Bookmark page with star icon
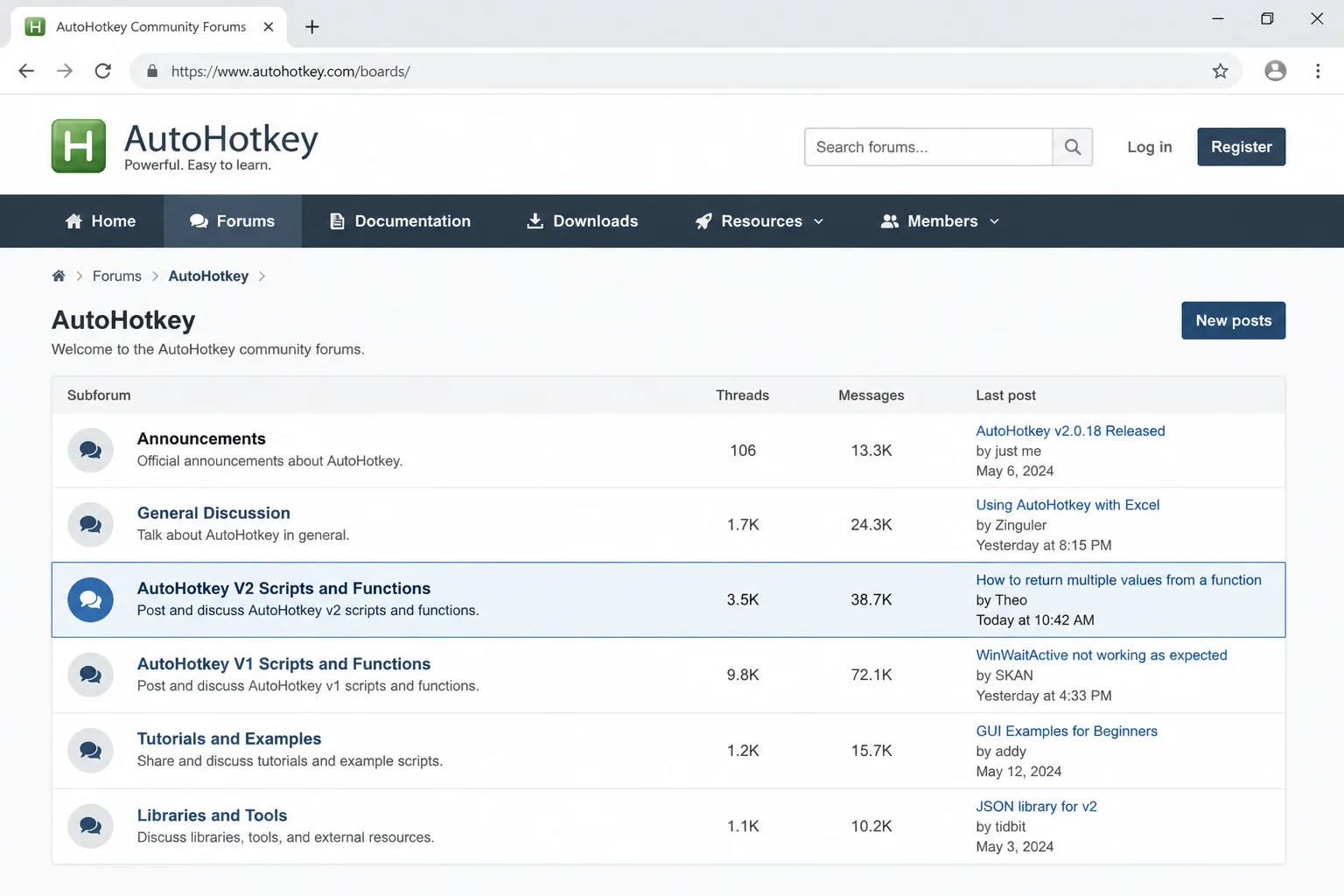This screenshot has height=896, width=1344. 1220,71
